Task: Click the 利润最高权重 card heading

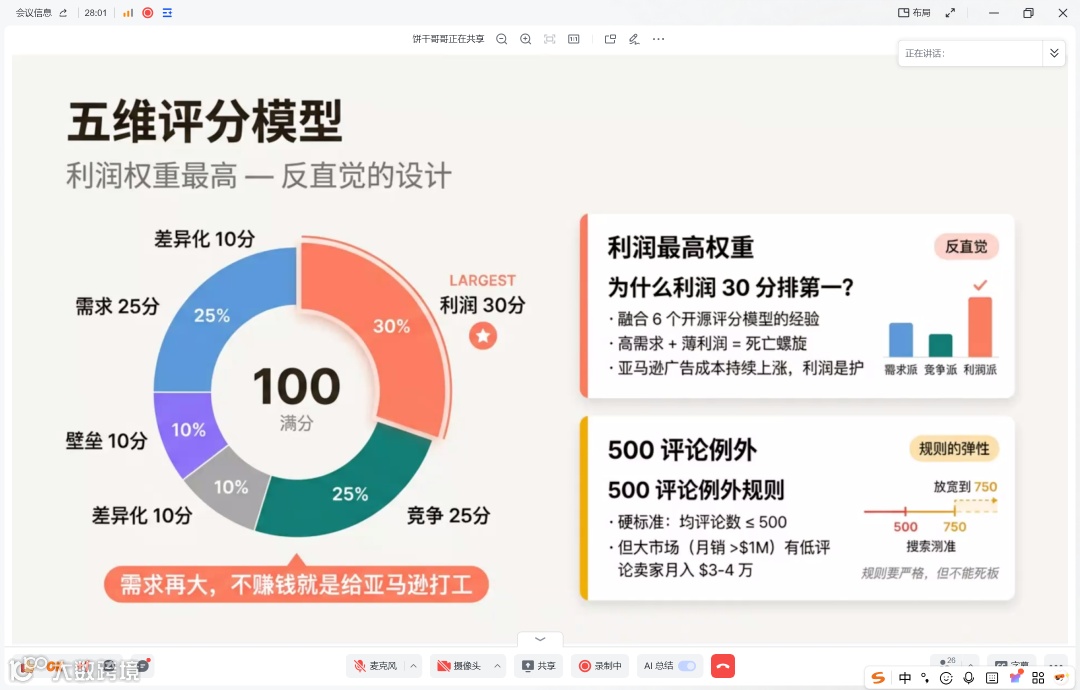Action: point(681,247)
